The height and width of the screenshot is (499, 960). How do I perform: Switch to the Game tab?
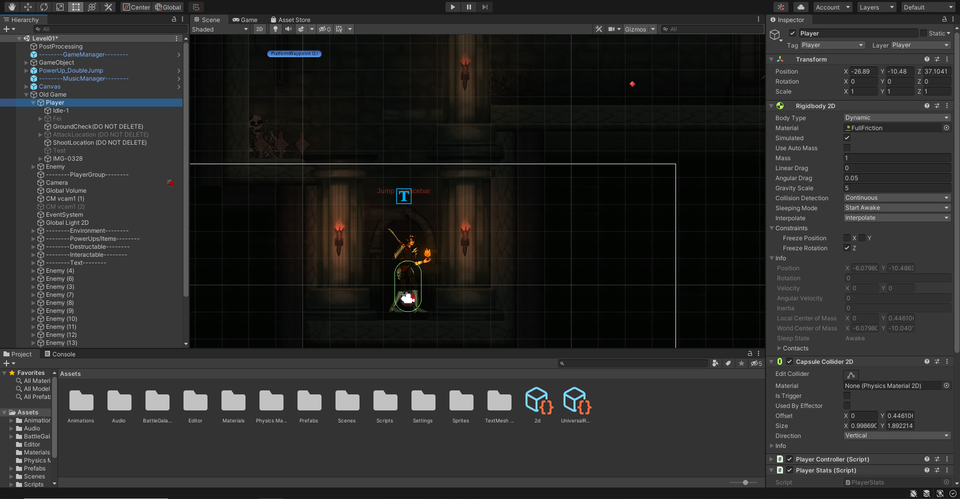point(244,20)
